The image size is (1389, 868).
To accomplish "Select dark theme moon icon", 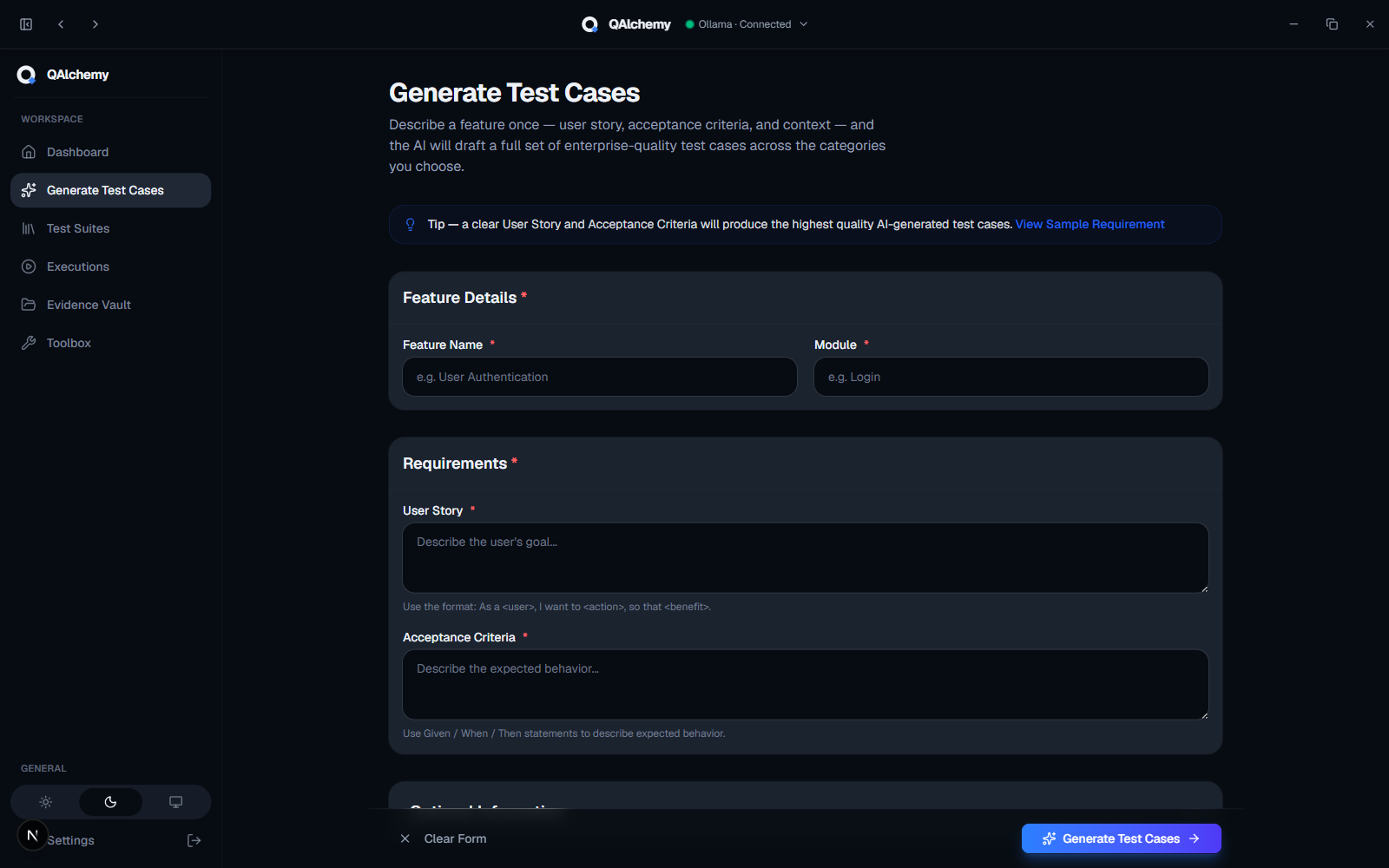I will (110, 802).
